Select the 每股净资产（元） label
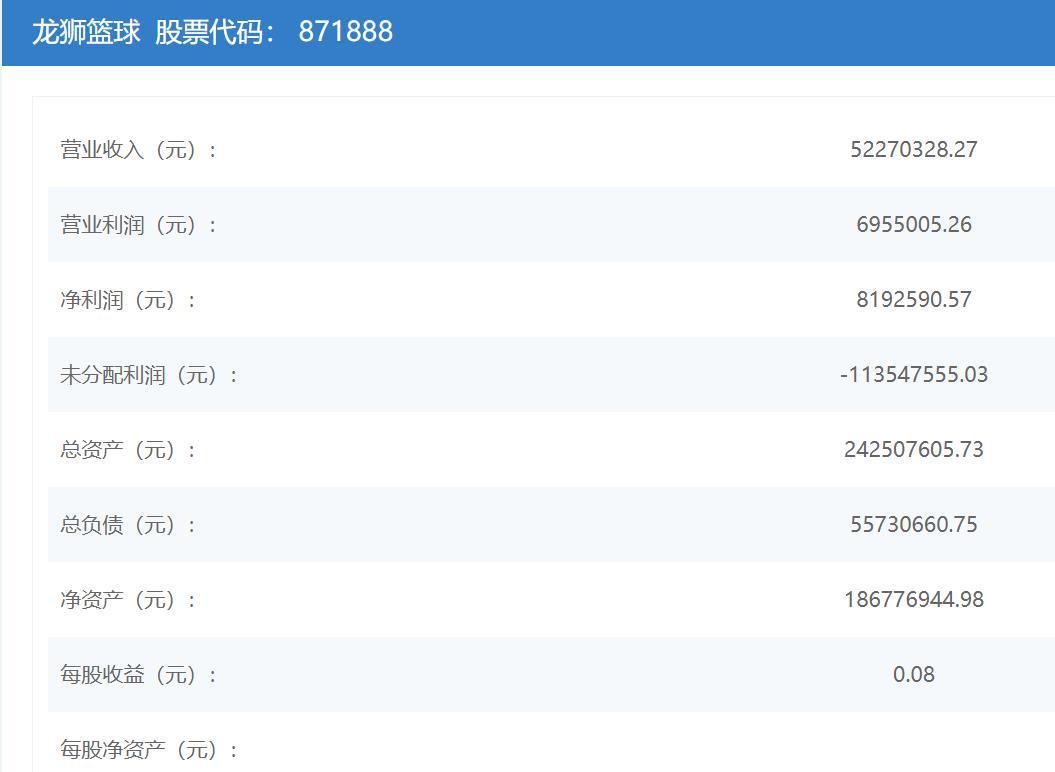The height and width of the screenshot is (772, 1055). pyautogui.click(x=149, y=749)
